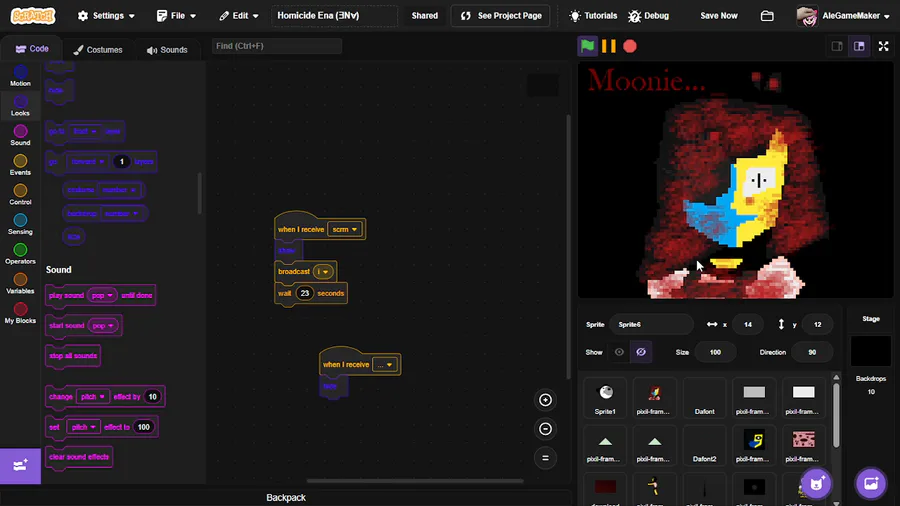Open the My Stuff folder icon
The width and height of the screenshot is (900, 506).
pos(767,15)
